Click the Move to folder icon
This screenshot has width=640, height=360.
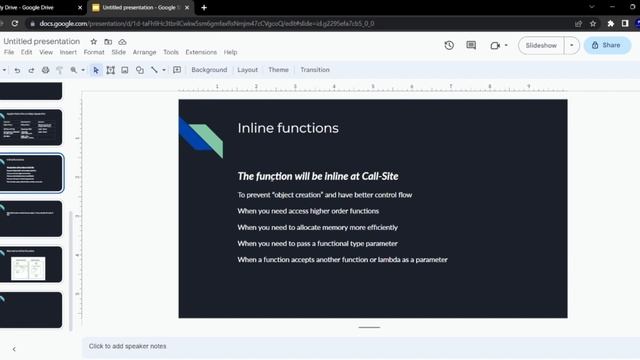pos(108,42)
